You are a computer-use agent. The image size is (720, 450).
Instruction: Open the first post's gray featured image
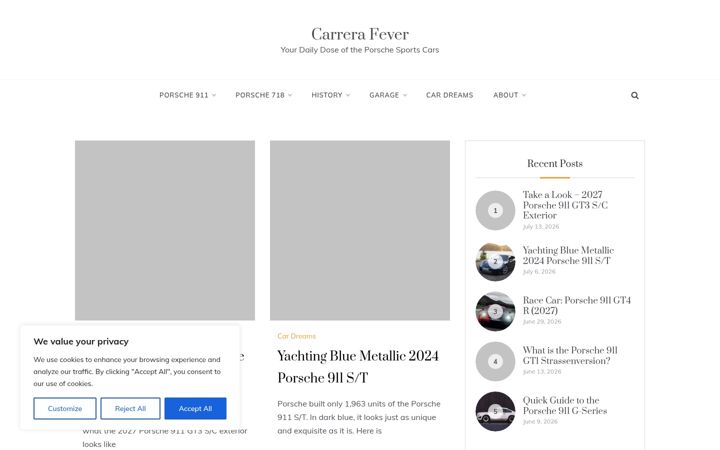pos(165,231)
